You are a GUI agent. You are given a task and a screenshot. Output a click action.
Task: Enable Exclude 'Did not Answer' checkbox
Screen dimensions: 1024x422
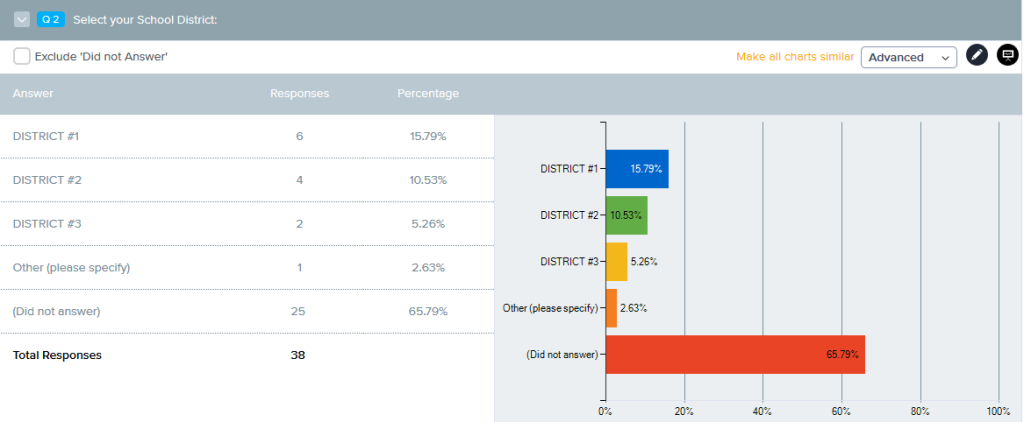(x=22, y=57)
